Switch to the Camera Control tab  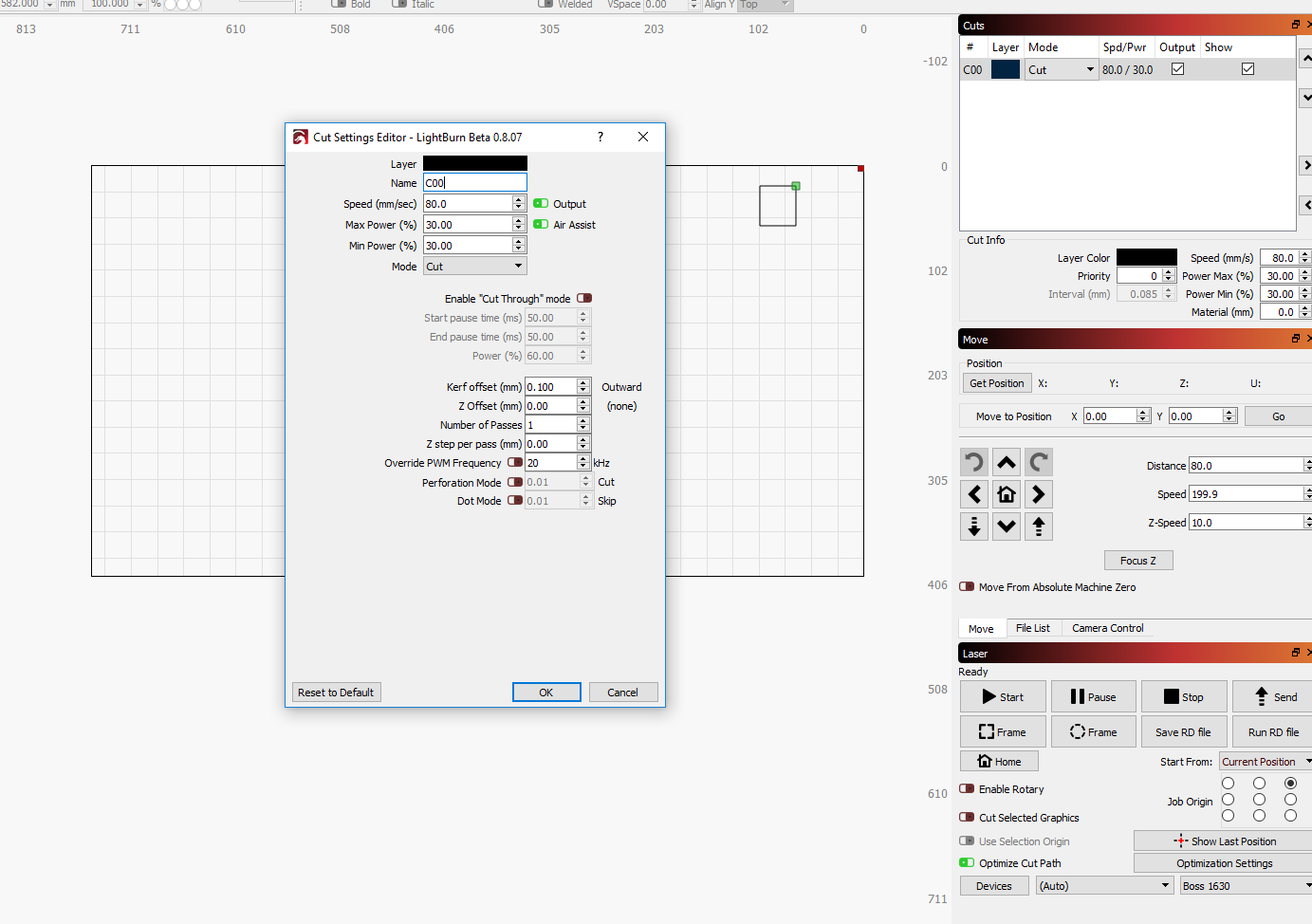[1108, 628]
